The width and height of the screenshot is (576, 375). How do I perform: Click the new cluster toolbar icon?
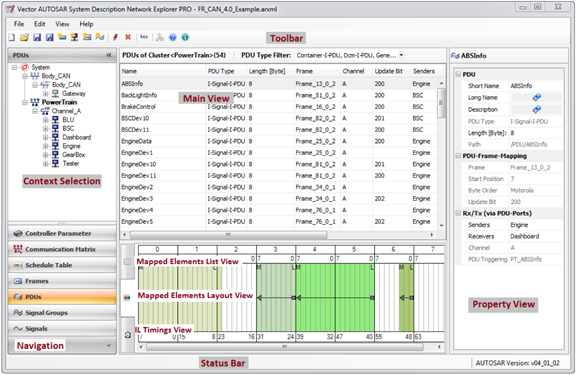click(x=62, y=37)
